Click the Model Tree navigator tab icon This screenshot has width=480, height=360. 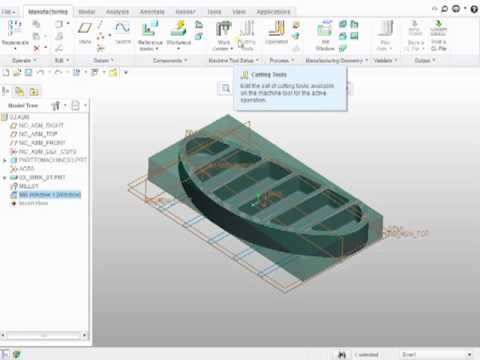coord(6,91)
